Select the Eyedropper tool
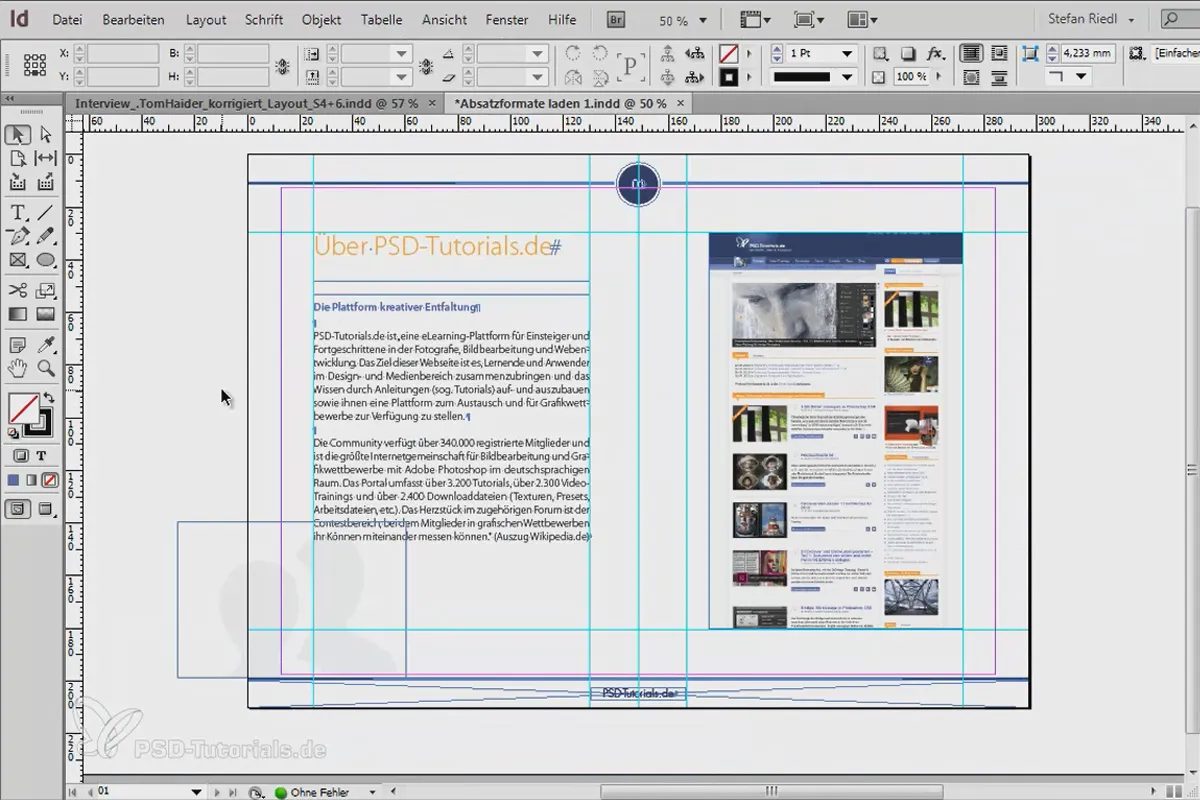 45,344
